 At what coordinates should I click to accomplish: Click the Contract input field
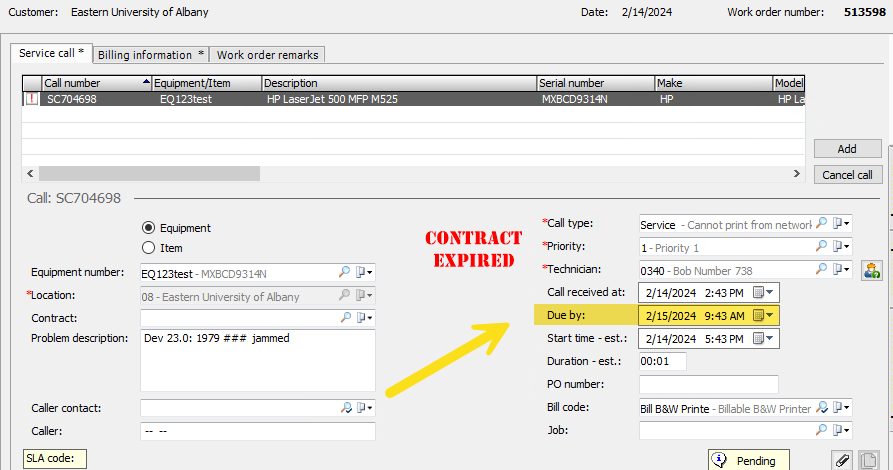click(x=239, y=318)
